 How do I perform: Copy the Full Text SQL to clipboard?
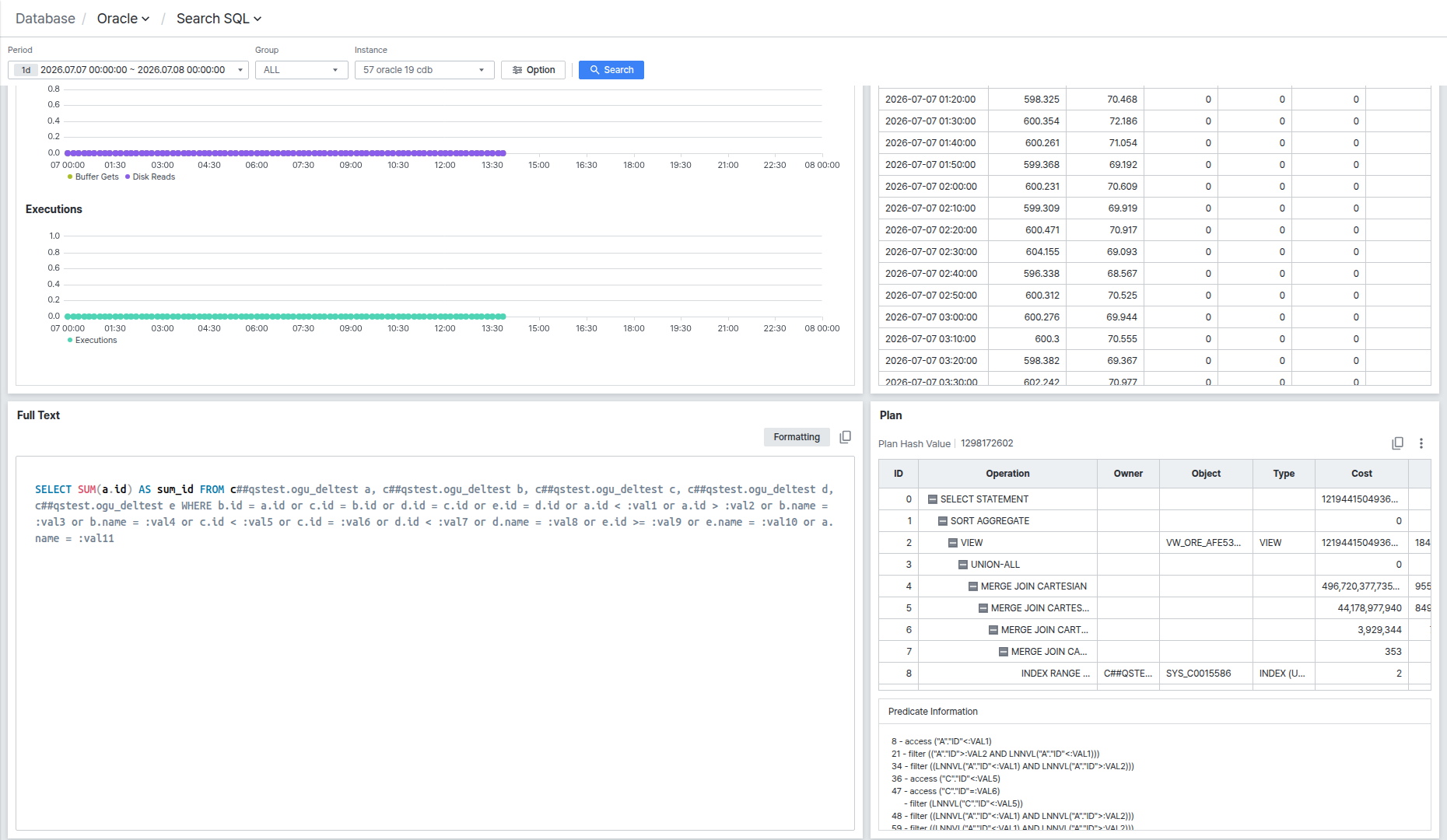(846, 437)
